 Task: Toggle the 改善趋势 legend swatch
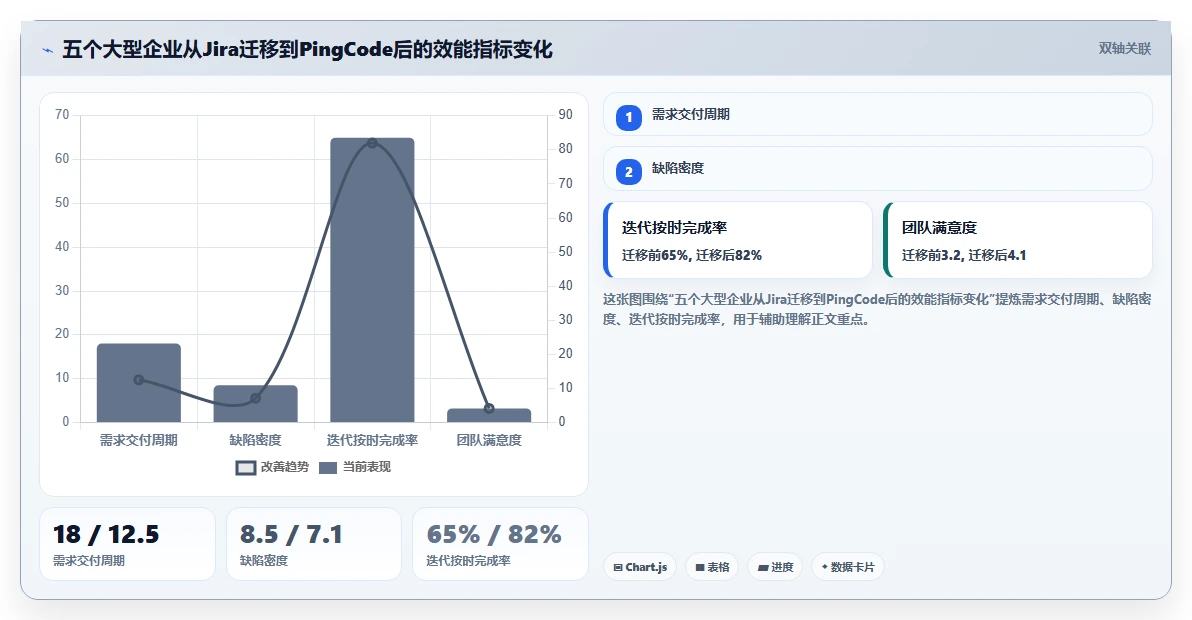246,467
